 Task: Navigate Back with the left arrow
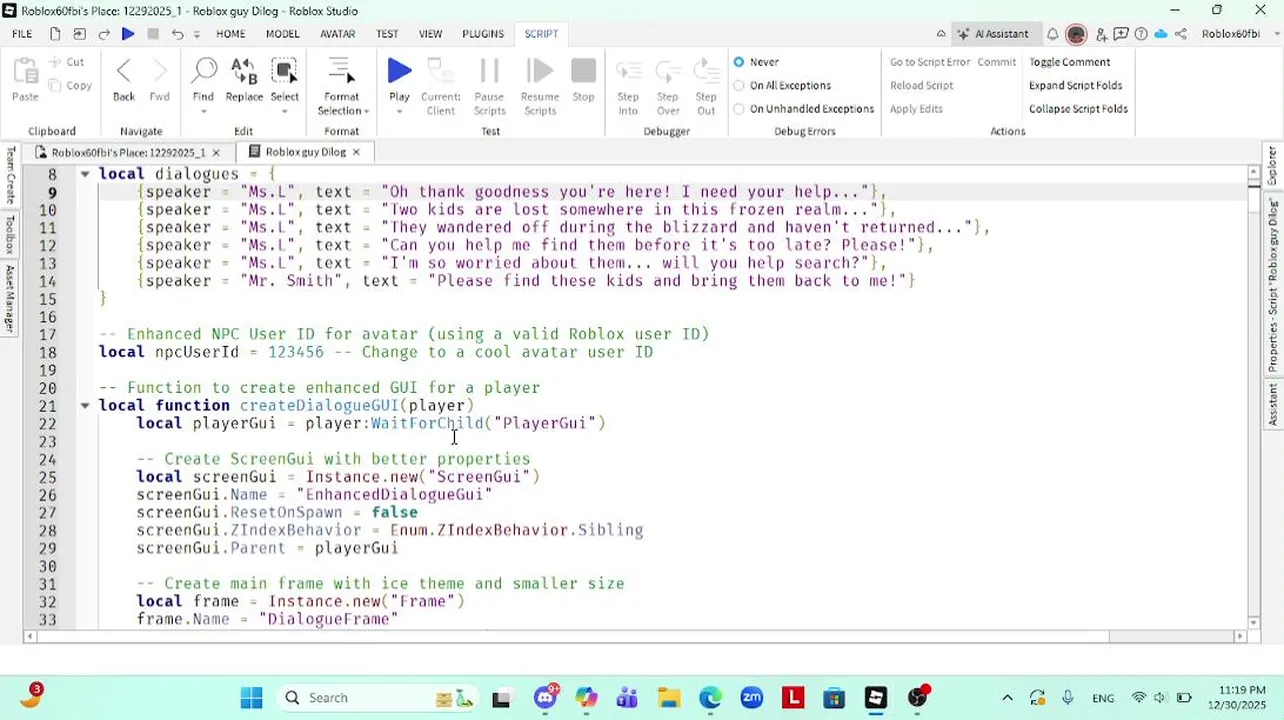124,70
